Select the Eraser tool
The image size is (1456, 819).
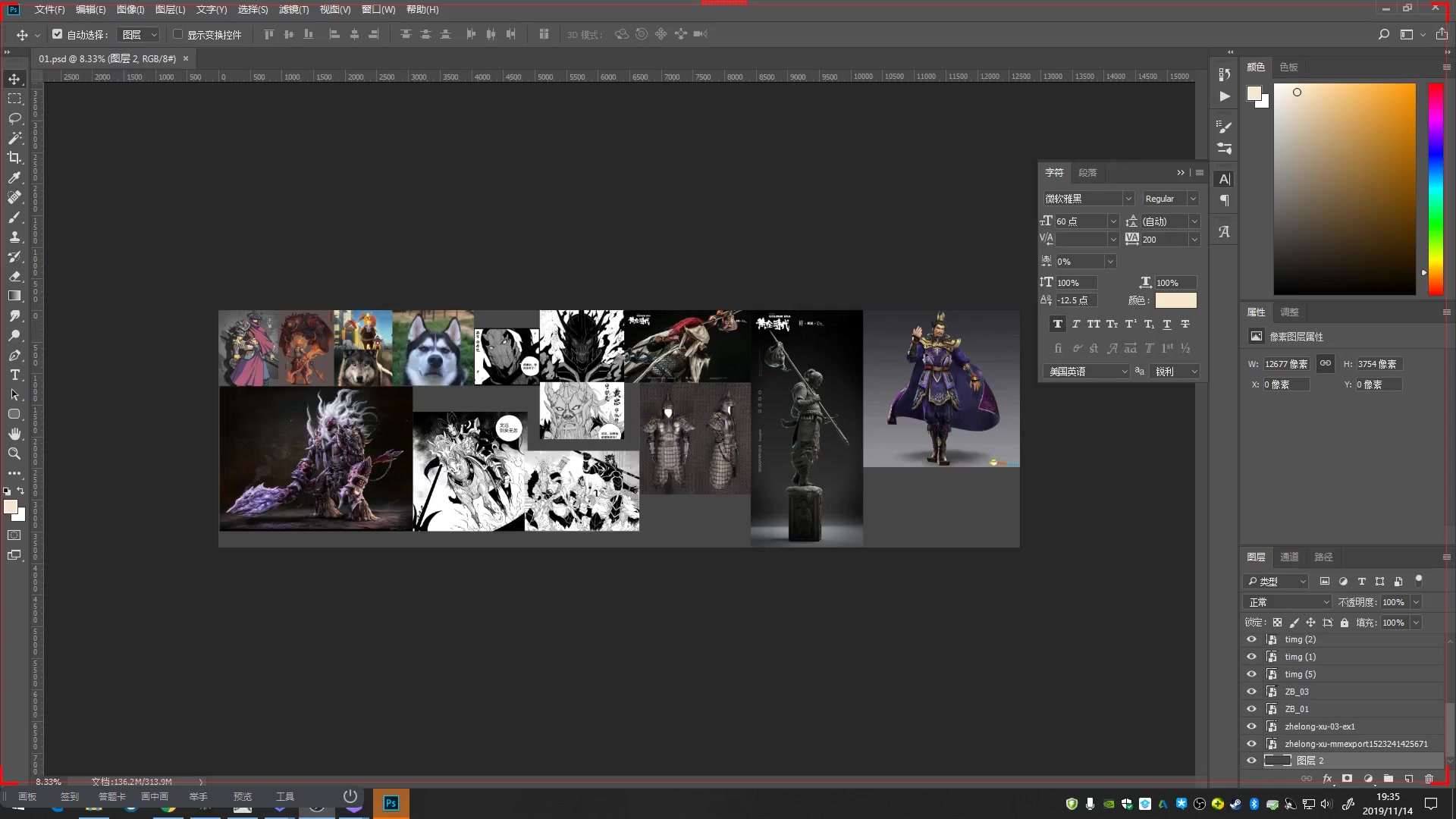point(14,276)
